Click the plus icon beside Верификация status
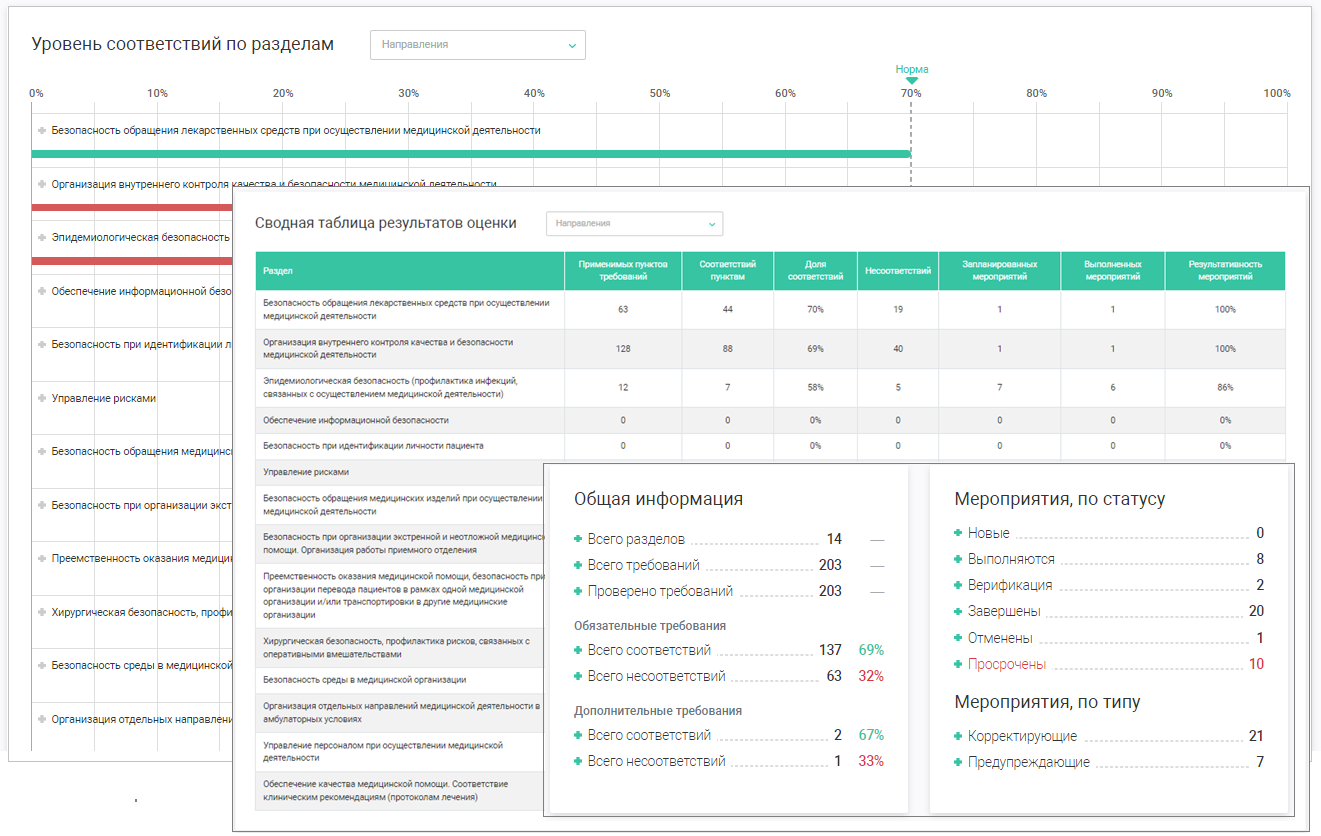The height and width of the screenshot is (836, 1321). click(x=958, y=585)
